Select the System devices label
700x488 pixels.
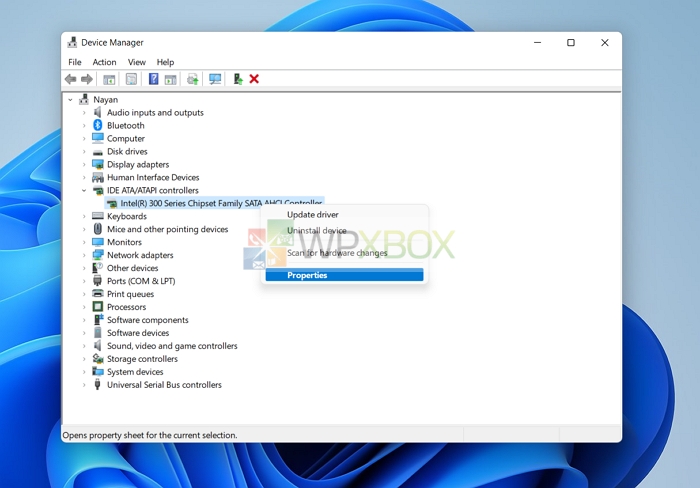(135, 371)
